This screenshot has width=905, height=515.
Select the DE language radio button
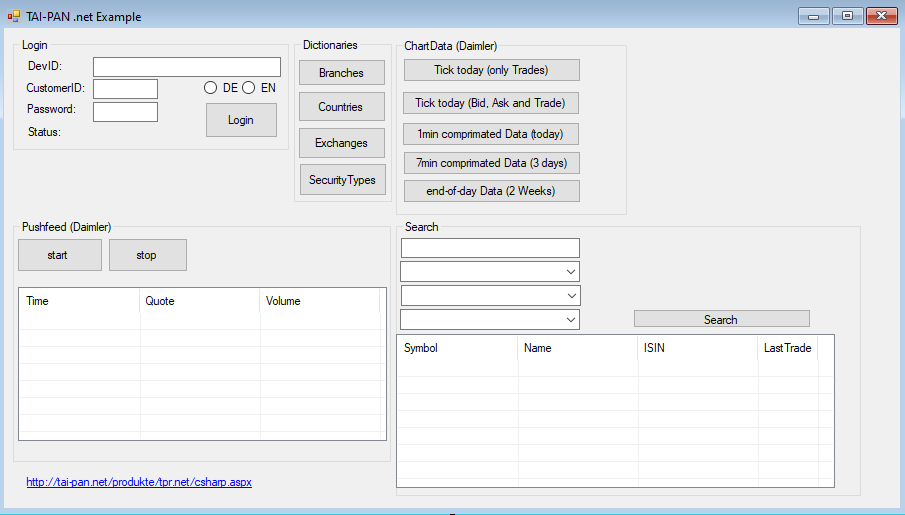(210, 88)
